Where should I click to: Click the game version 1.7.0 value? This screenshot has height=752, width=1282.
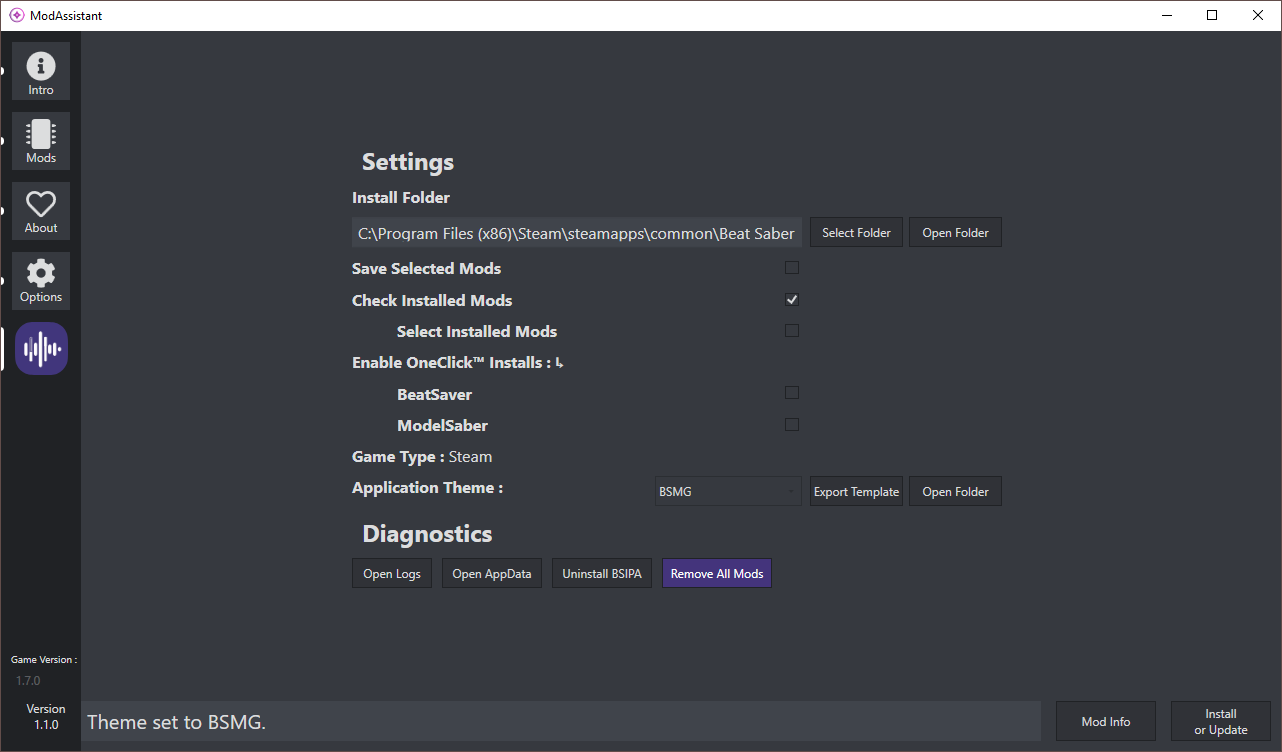(28, 680)
